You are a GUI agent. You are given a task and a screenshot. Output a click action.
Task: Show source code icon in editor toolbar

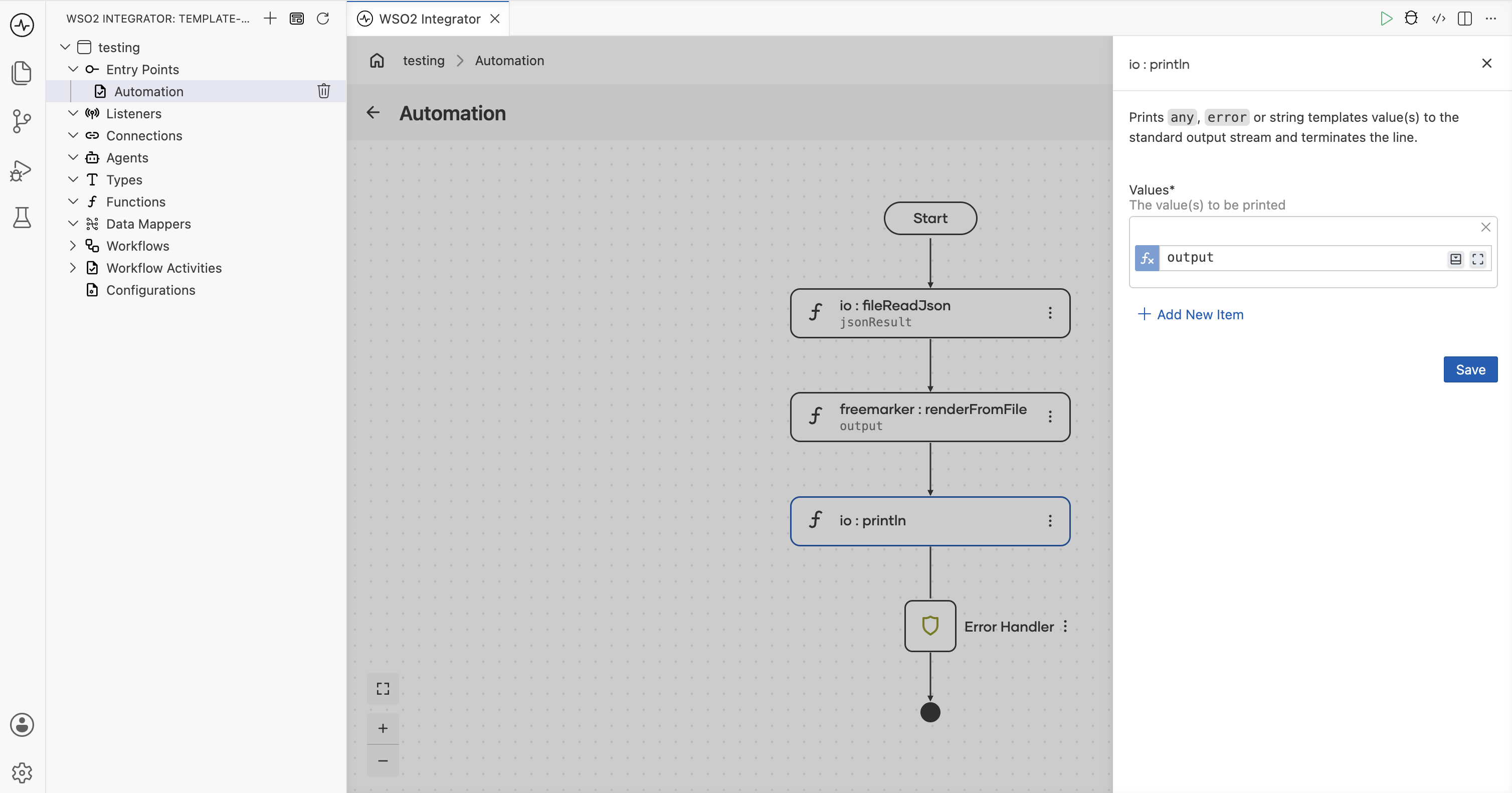1439,19
